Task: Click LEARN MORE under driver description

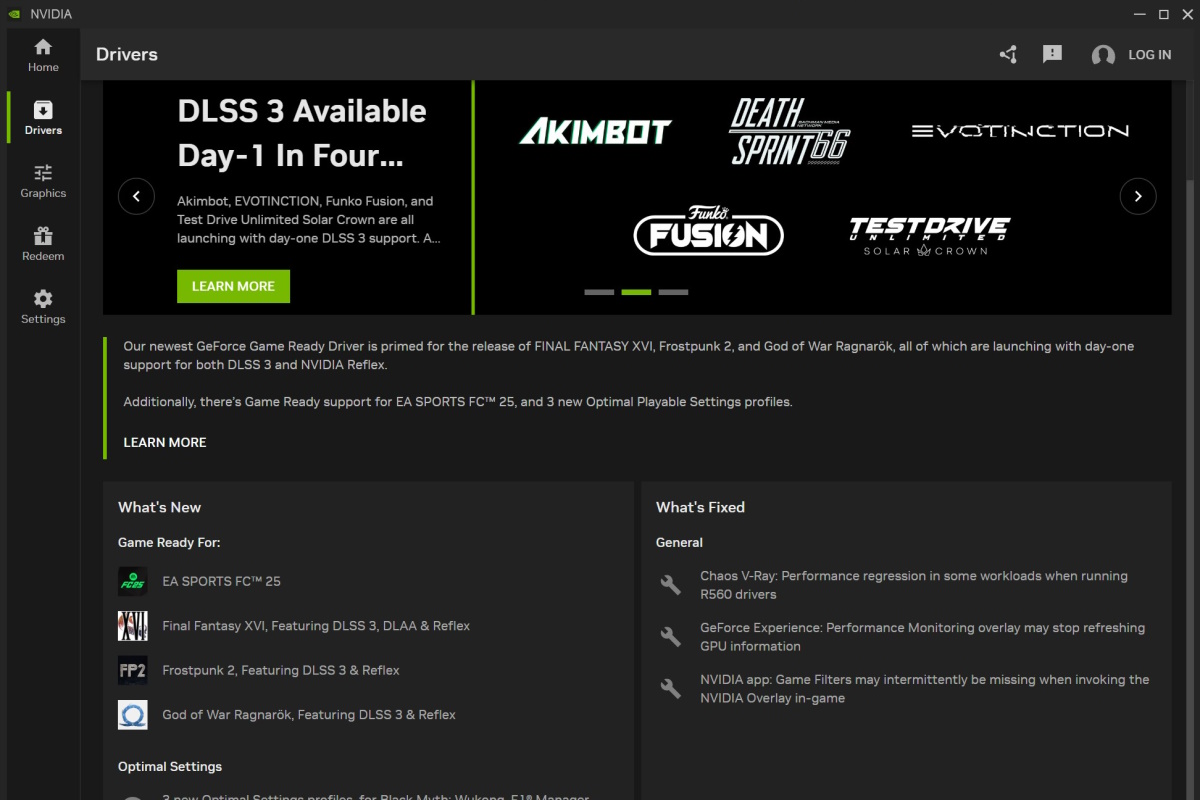Action: pyautogui.click(x=165, y=442)
